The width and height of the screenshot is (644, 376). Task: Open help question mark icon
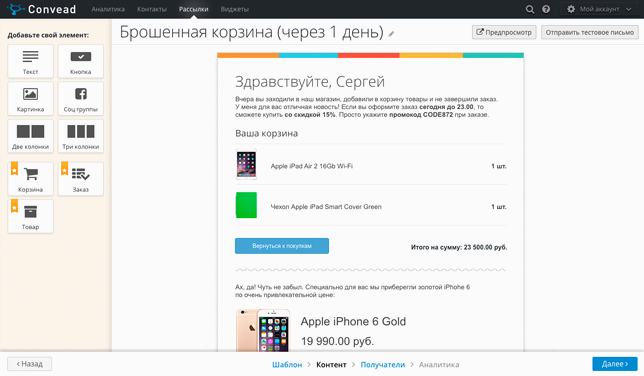(546, 9)
